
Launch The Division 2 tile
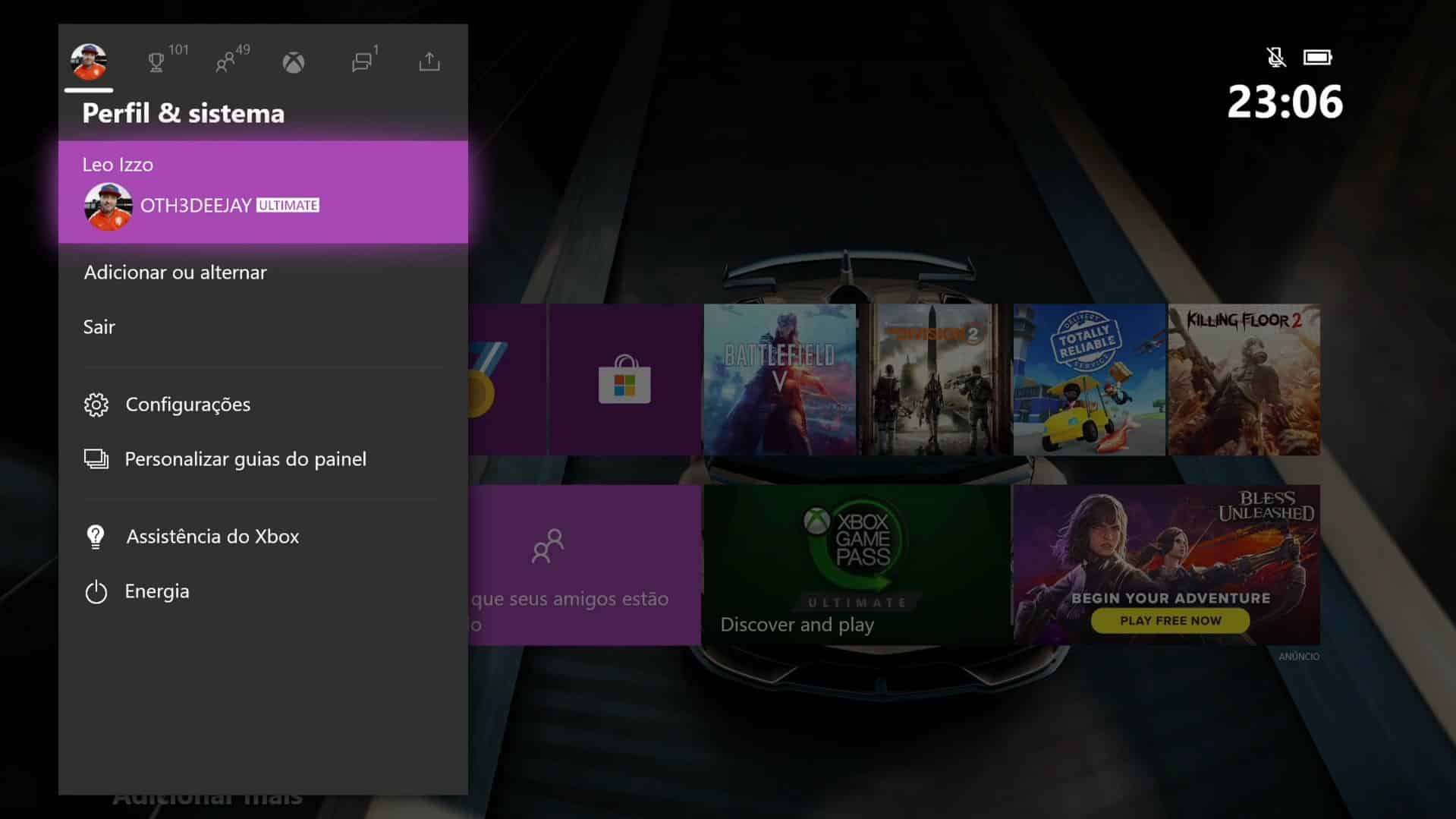tap(935, 380)
